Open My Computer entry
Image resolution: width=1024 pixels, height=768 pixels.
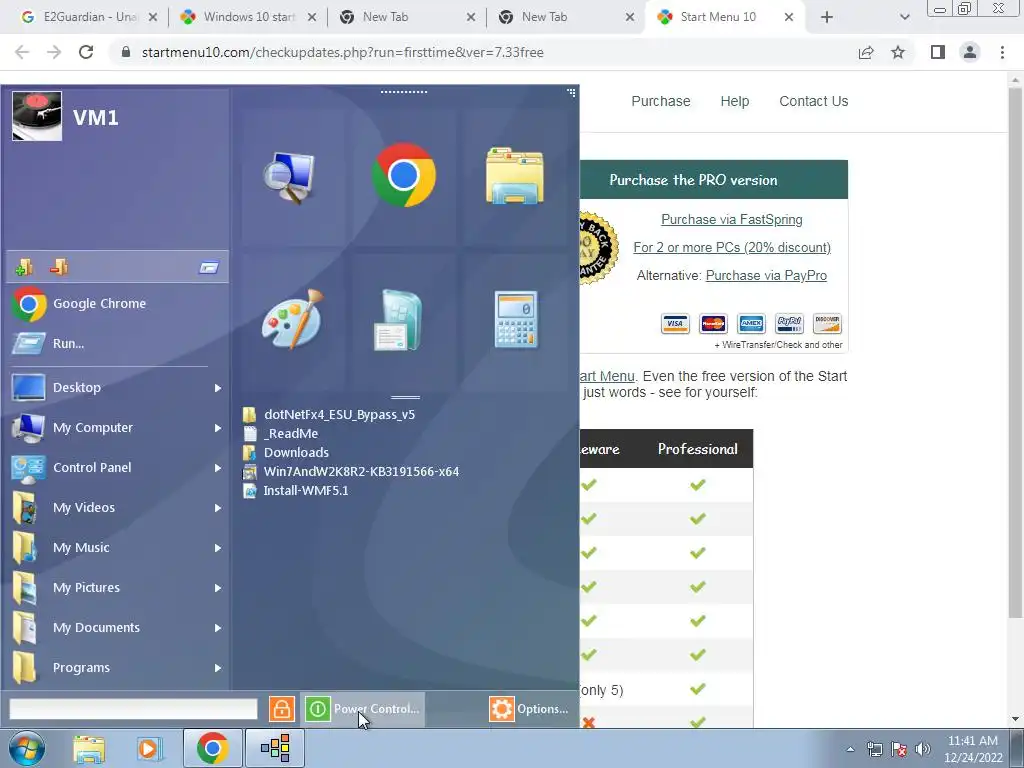pos(93,428)
